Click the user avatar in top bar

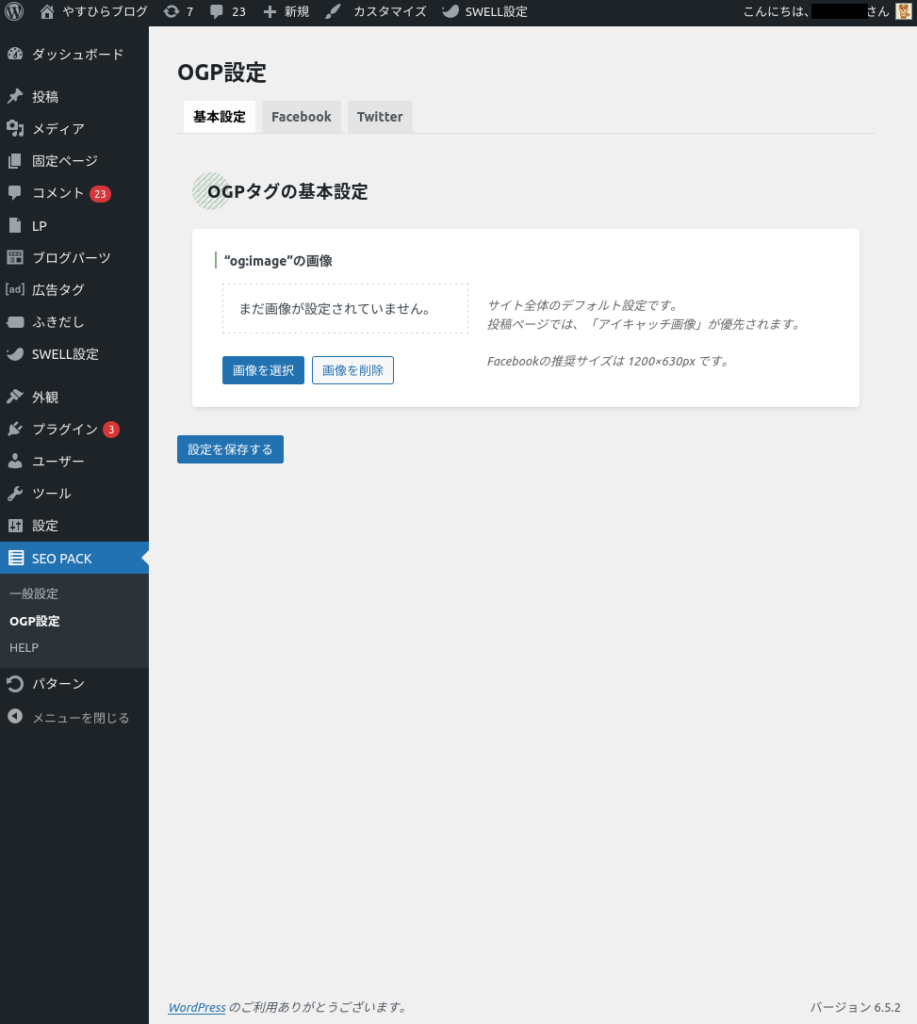click(903, 12)
